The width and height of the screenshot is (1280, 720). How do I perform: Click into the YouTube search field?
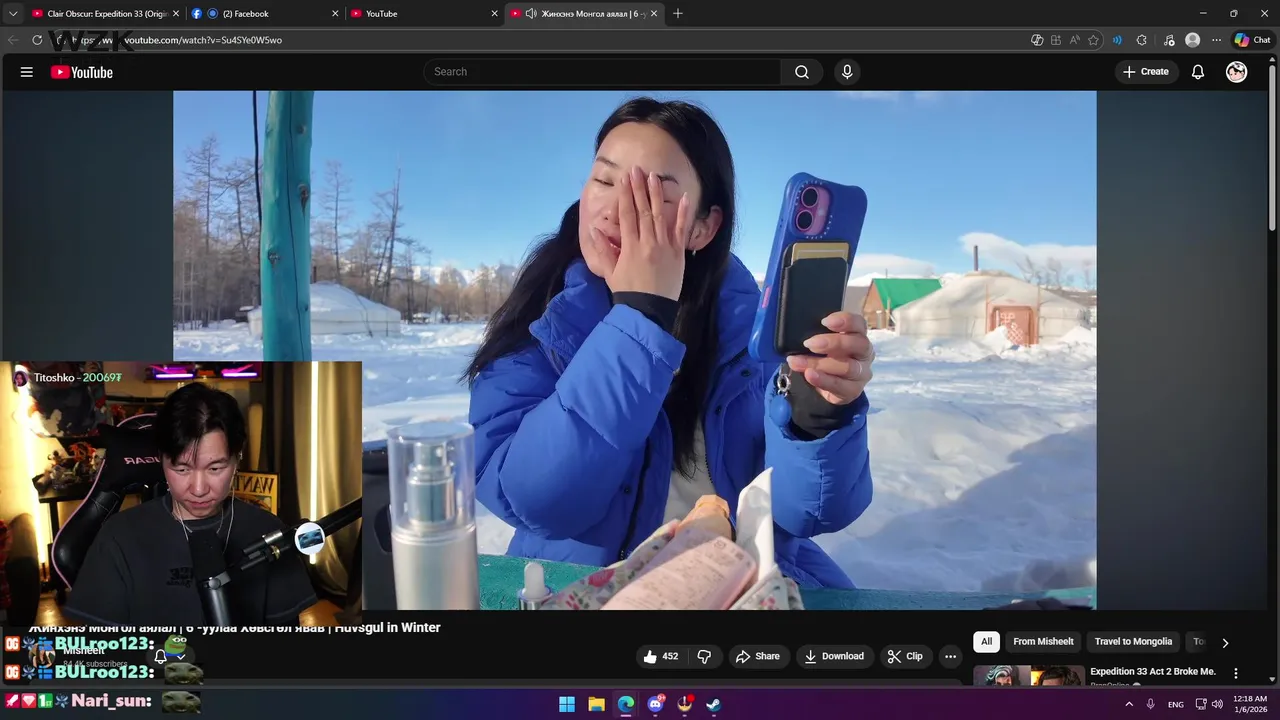602,72
